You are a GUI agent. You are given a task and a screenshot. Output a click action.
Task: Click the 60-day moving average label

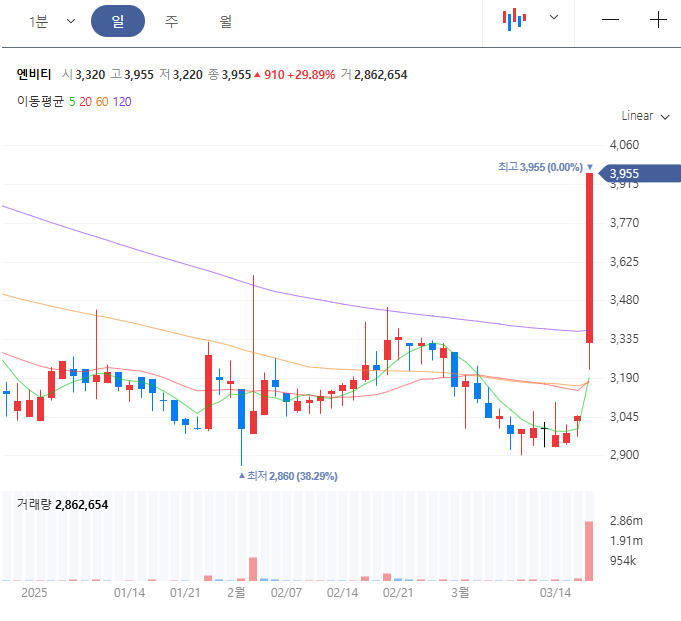click(x=102, y=102)
